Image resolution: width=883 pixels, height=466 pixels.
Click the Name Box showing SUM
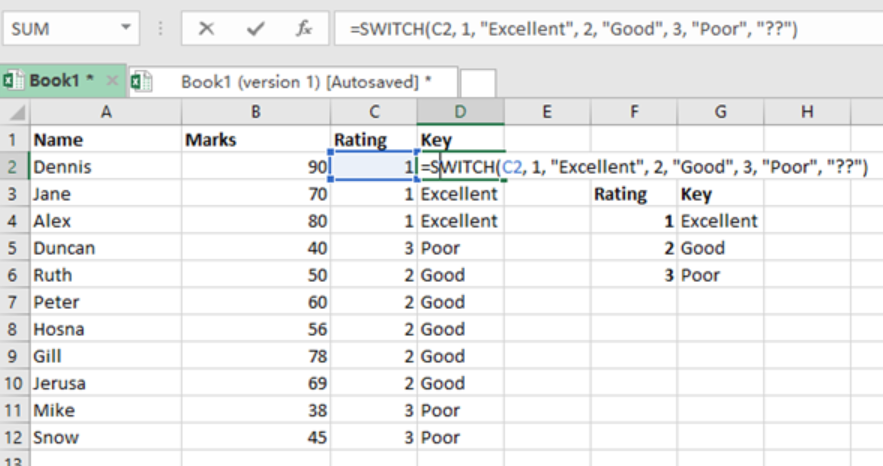[71, 28]
